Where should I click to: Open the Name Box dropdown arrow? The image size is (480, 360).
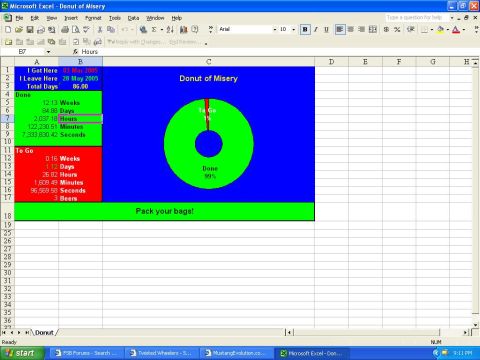[49, 52]
